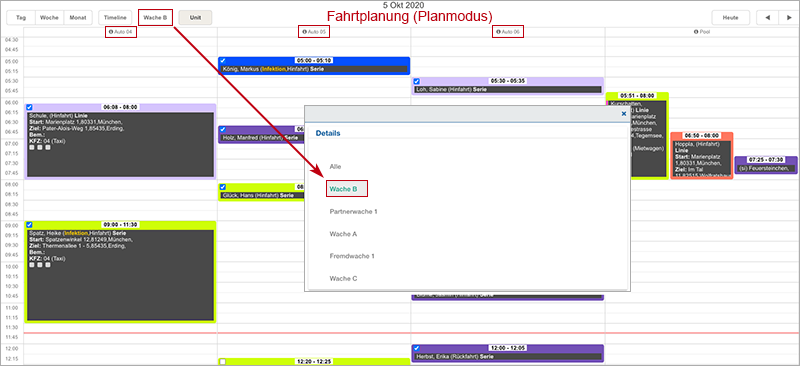800x366 pixels.
Task: Tick first small box in Spatz, Heike trip
Action: (x=32, y=265)
